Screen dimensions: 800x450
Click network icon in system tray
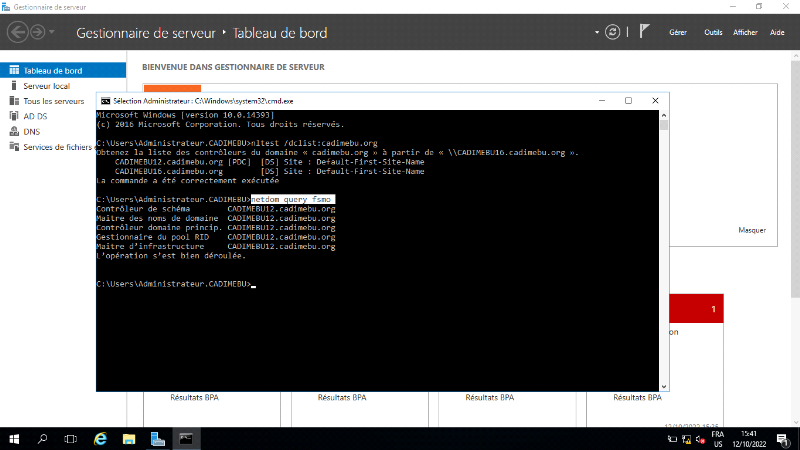(687, 439)
